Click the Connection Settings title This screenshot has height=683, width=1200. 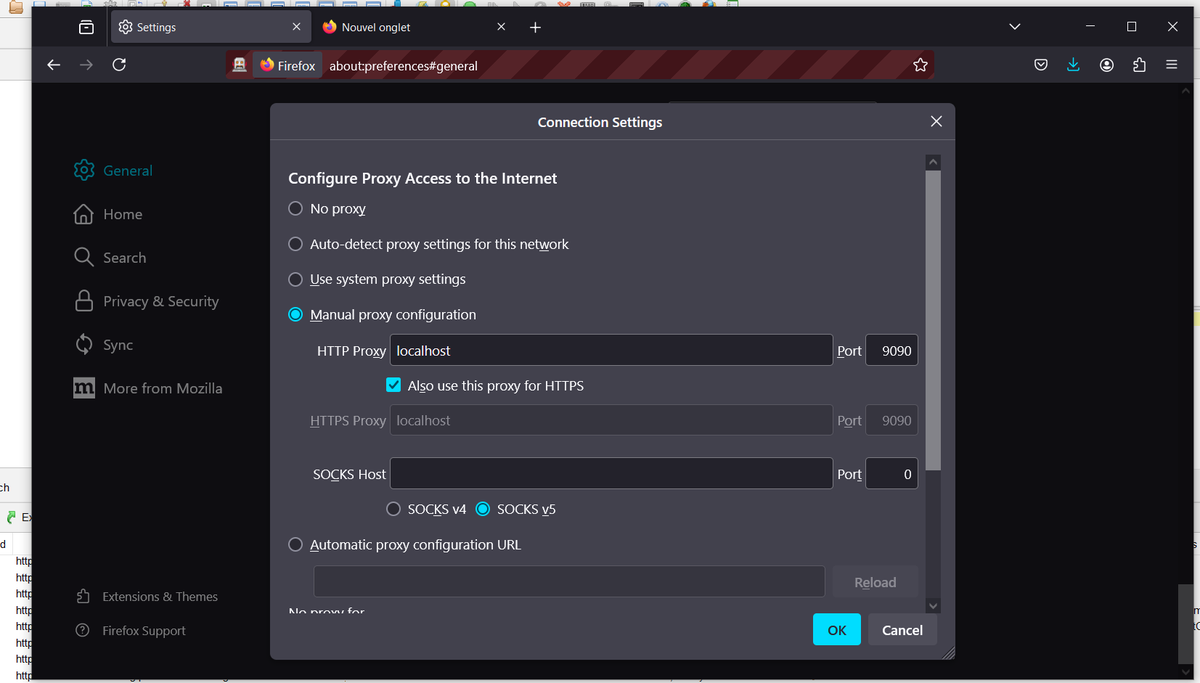tap(600, 122)
